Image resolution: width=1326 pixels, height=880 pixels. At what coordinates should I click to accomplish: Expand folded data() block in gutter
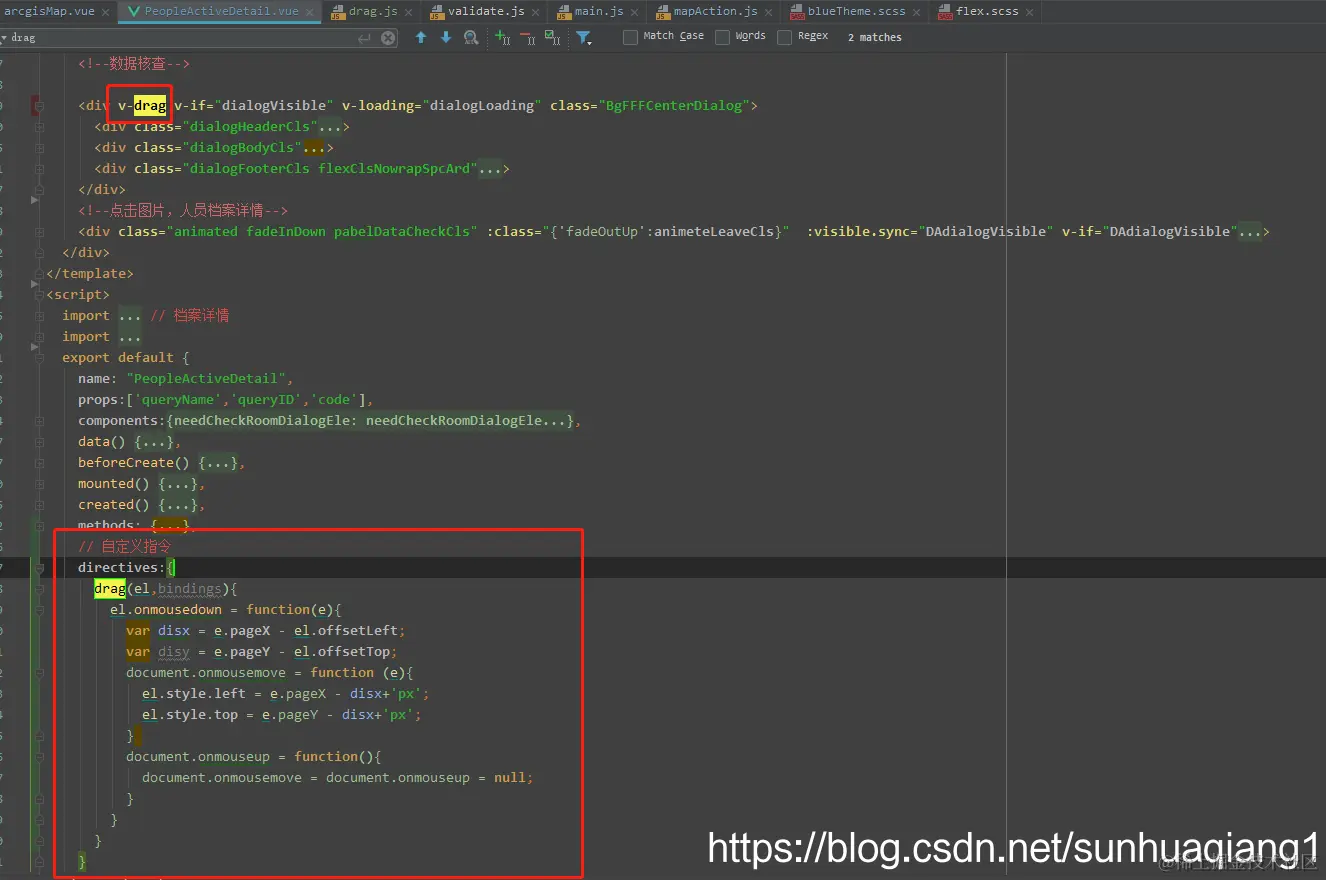[x=39, y=442]
